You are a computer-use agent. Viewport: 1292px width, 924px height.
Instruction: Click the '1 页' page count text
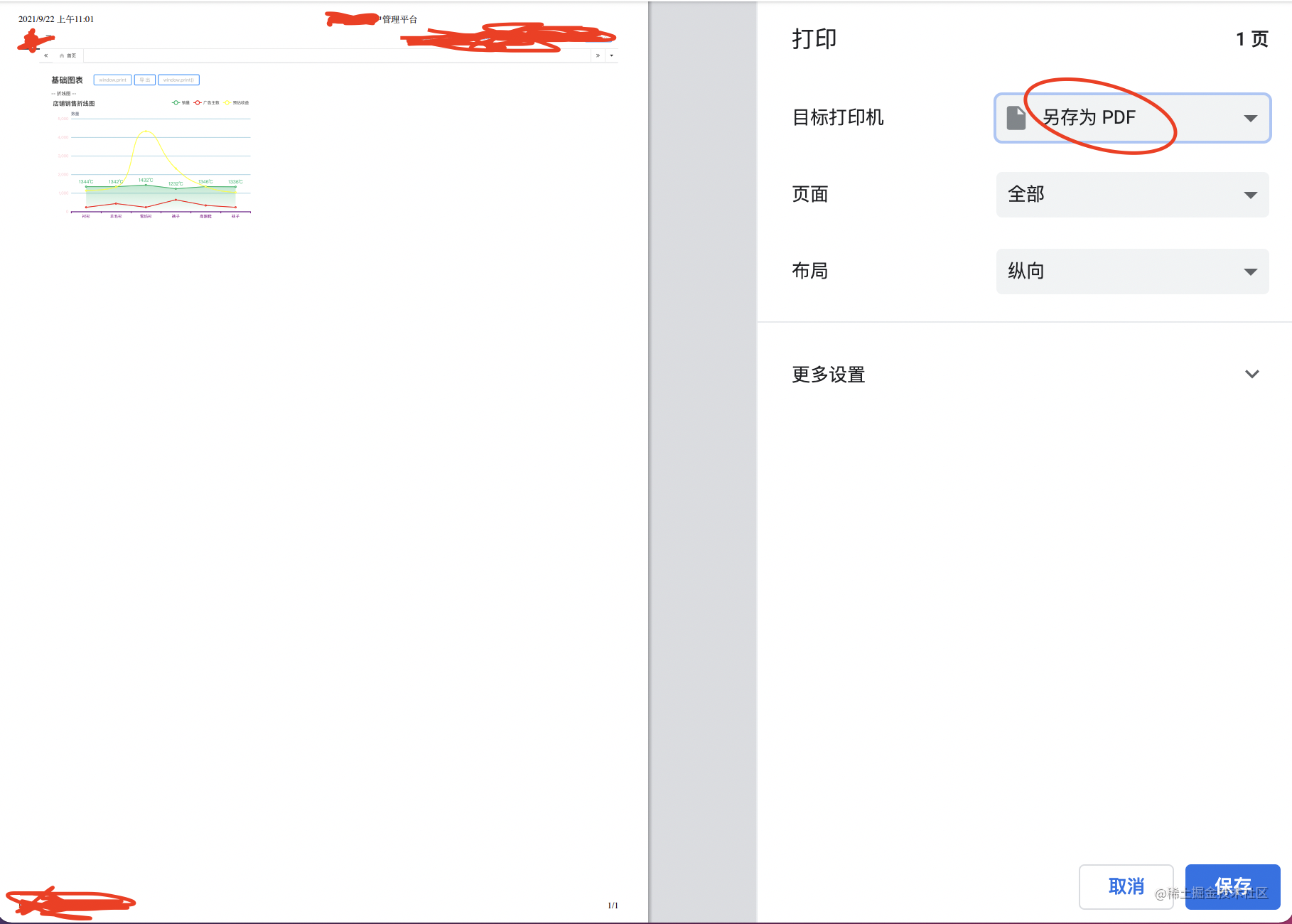coord(1251,39)
